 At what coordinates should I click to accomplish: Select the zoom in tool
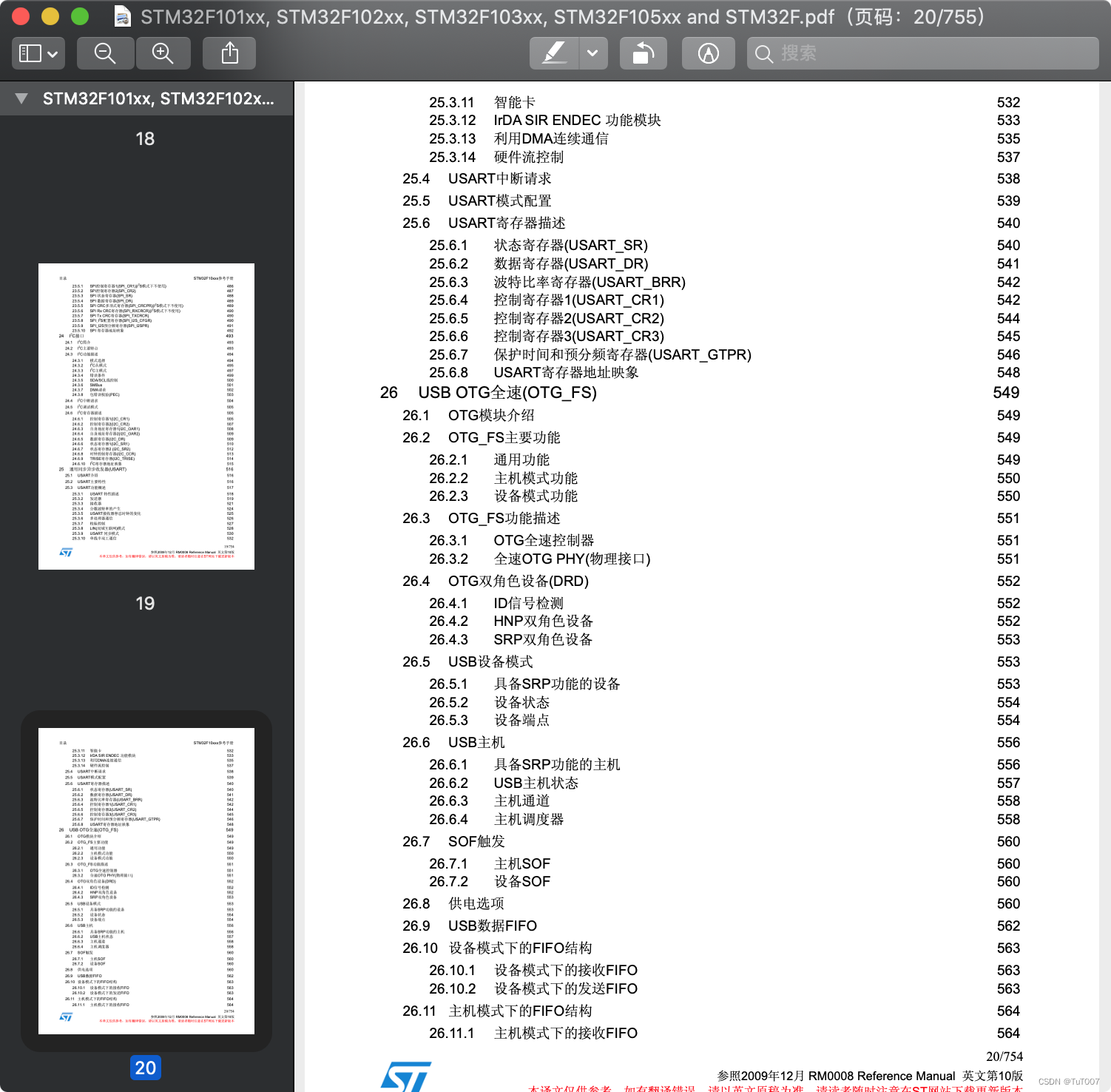tap(163, 53)
